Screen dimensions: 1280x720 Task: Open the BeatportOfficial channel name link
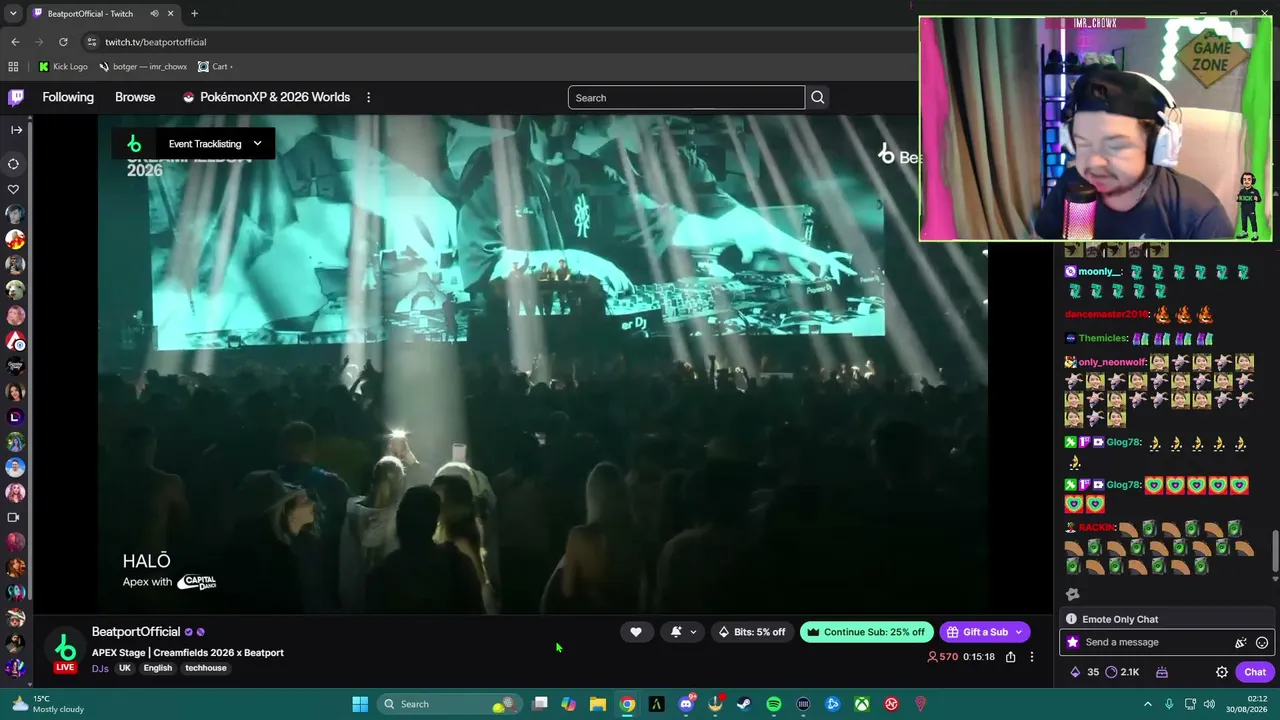pos(136,632)
